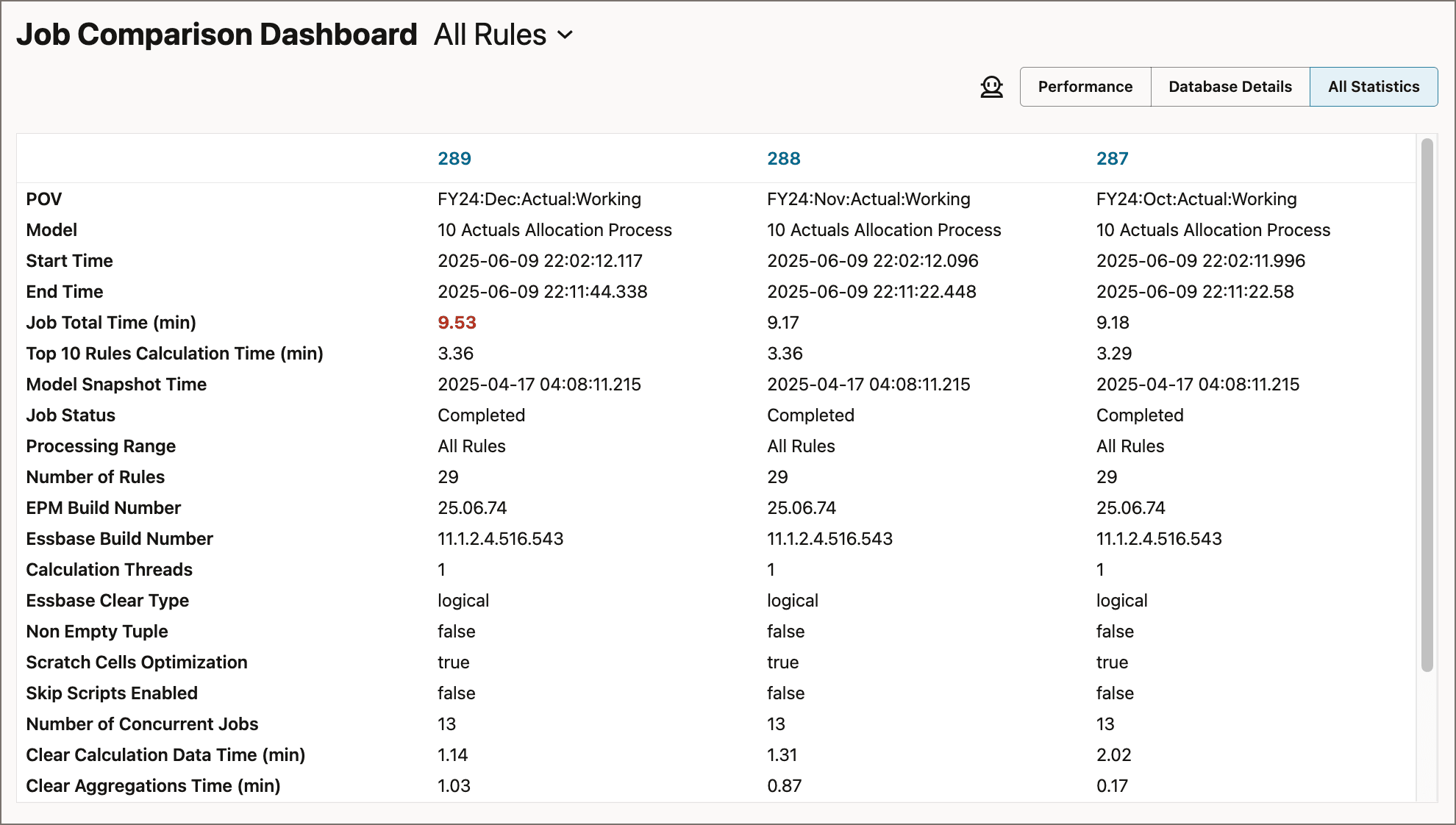This screenshot has width=1456, height=825.
Task: Open job 289 link
Action: [454, 158]
